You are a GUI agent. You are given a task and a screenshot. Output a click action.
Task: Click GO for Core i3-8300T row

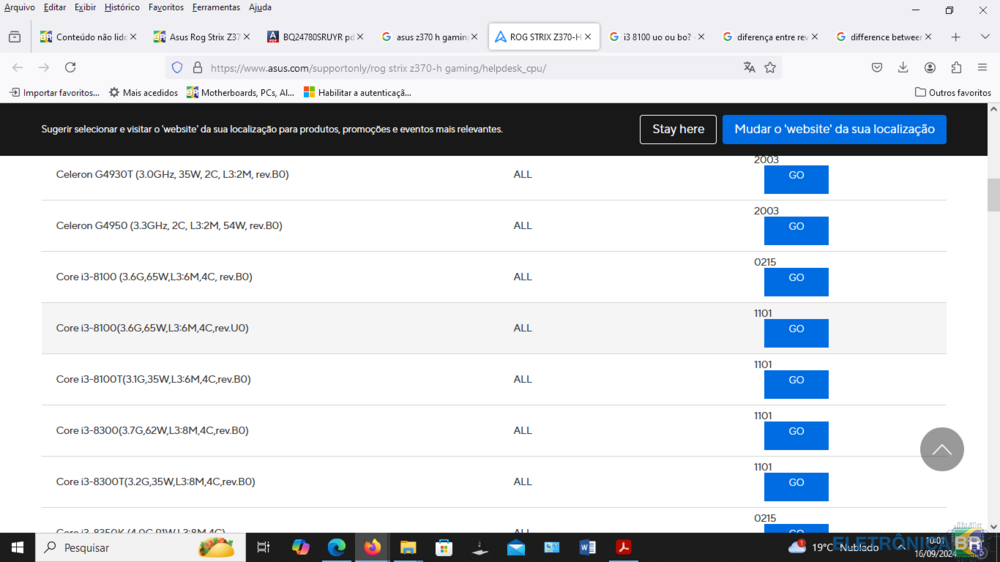796,487
